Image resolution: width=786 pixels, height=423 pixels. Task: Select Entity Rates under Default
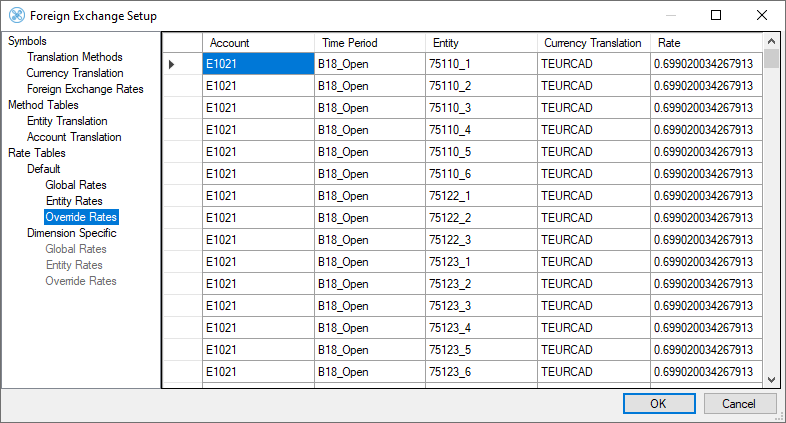[74, 201]
